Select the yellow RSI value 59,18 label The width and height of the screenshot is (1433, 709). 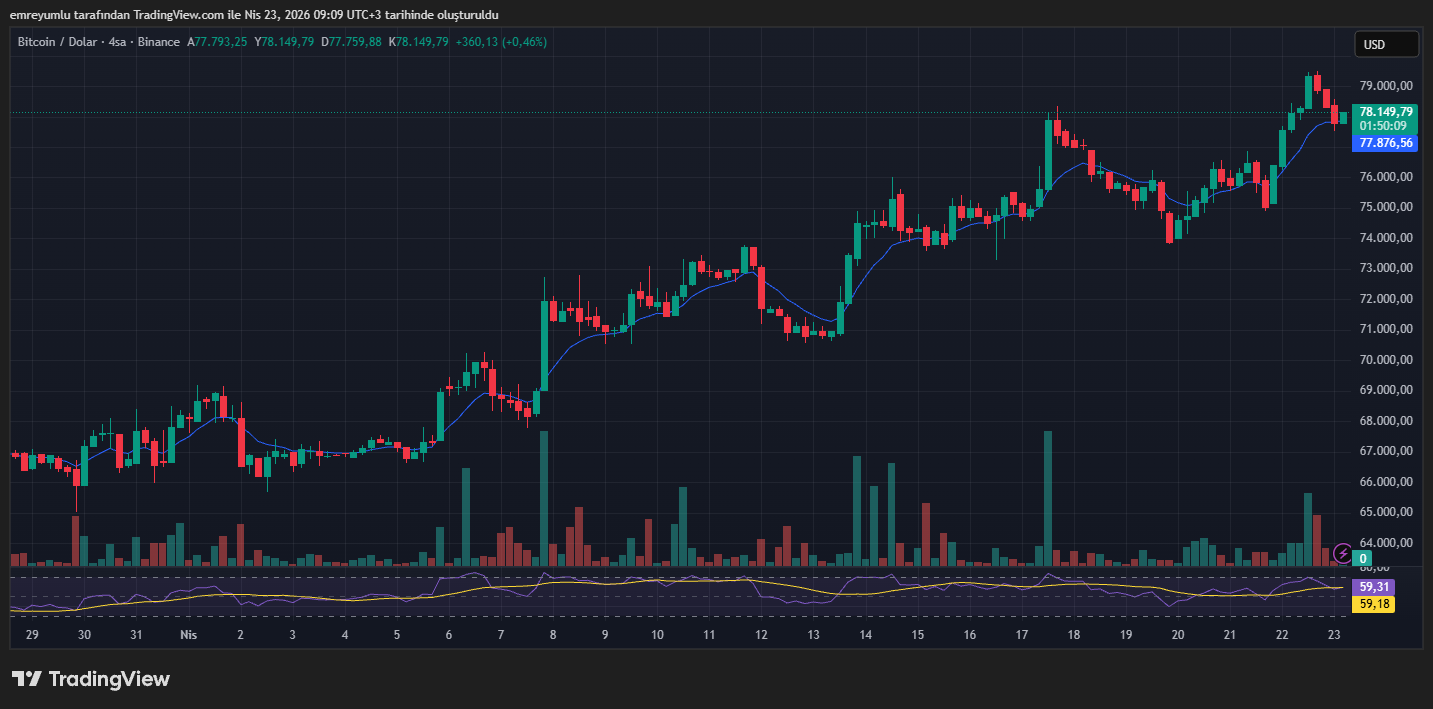click(x=1371, y=604)
